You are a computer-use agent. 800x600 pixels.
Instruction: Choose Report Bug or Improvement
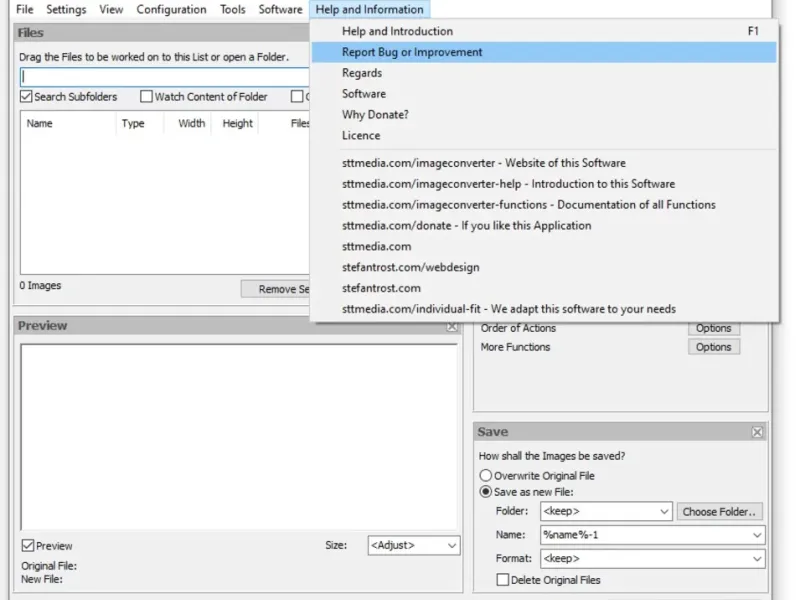[x=544, y=52]
